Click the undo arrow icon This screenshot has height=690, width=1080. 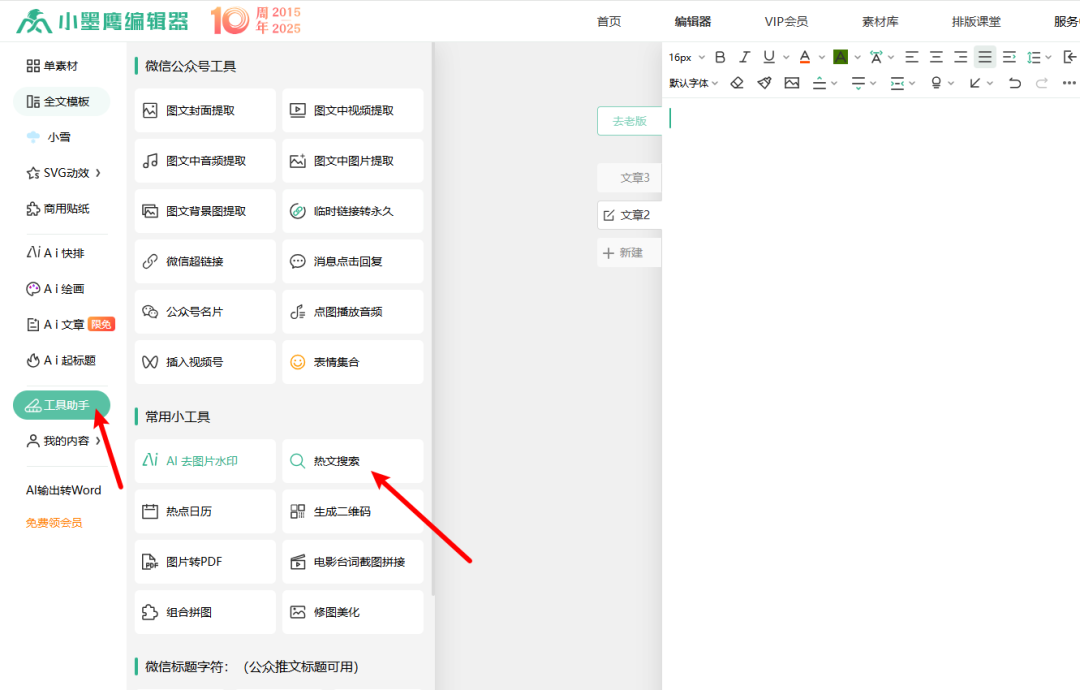1015,83
